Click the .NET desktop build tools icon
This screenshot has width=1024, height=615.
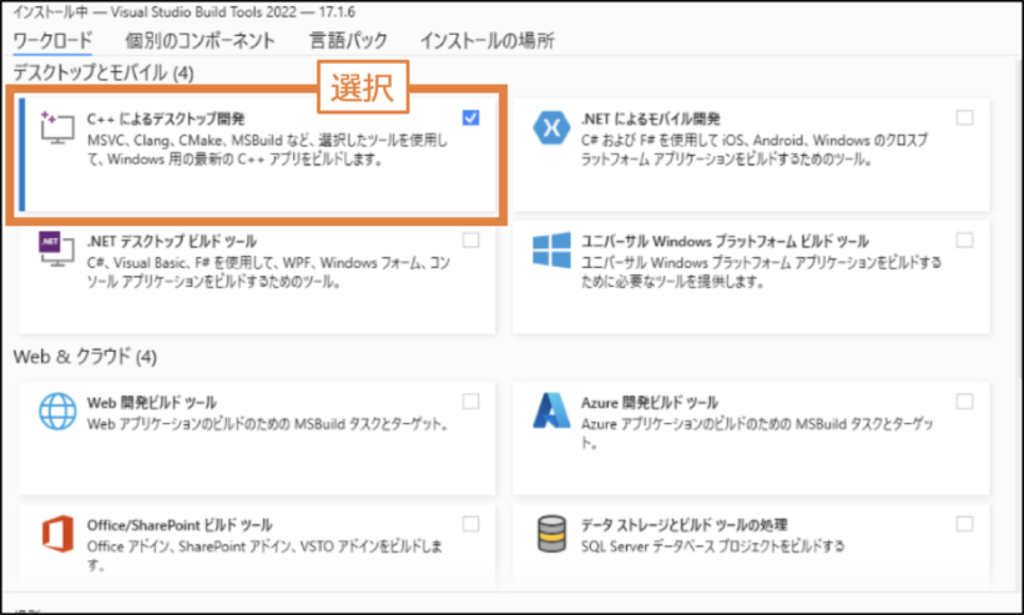tap(57, 249)
